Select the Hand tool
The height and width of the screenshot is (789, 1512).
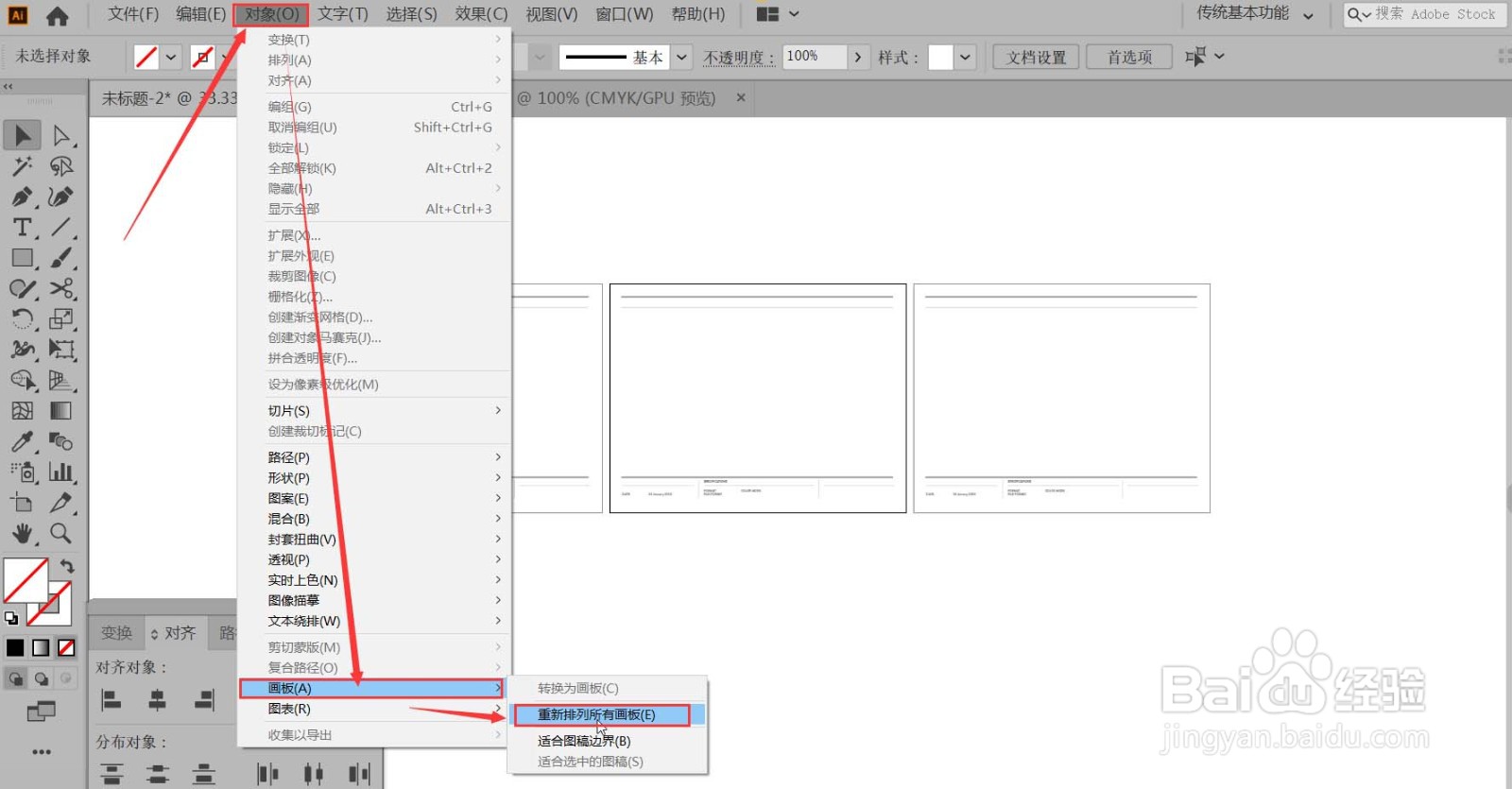22,533
